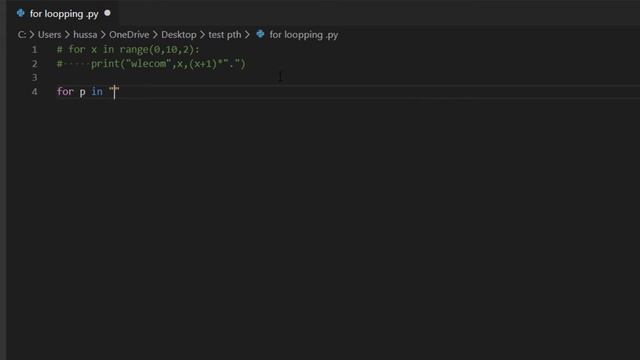Open the 'Desktop' breadcrumb folder
640x360 pixels.
179,35
